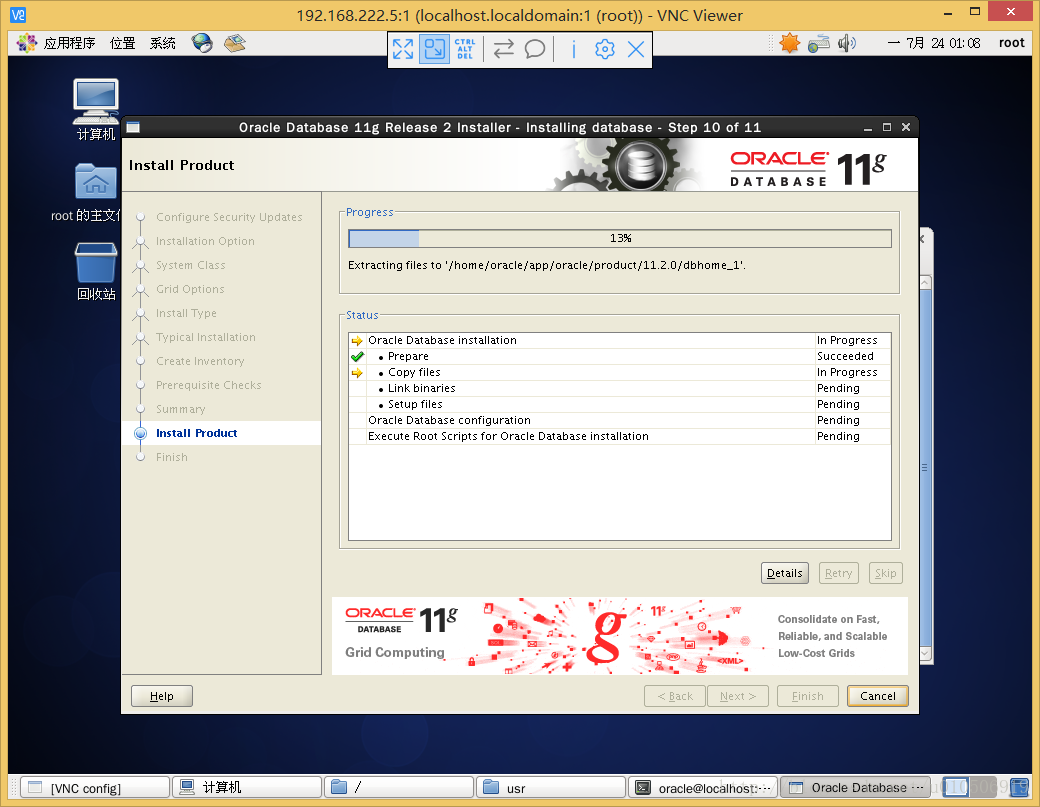Switch to usr folder taskbar window

coord(551,787)
